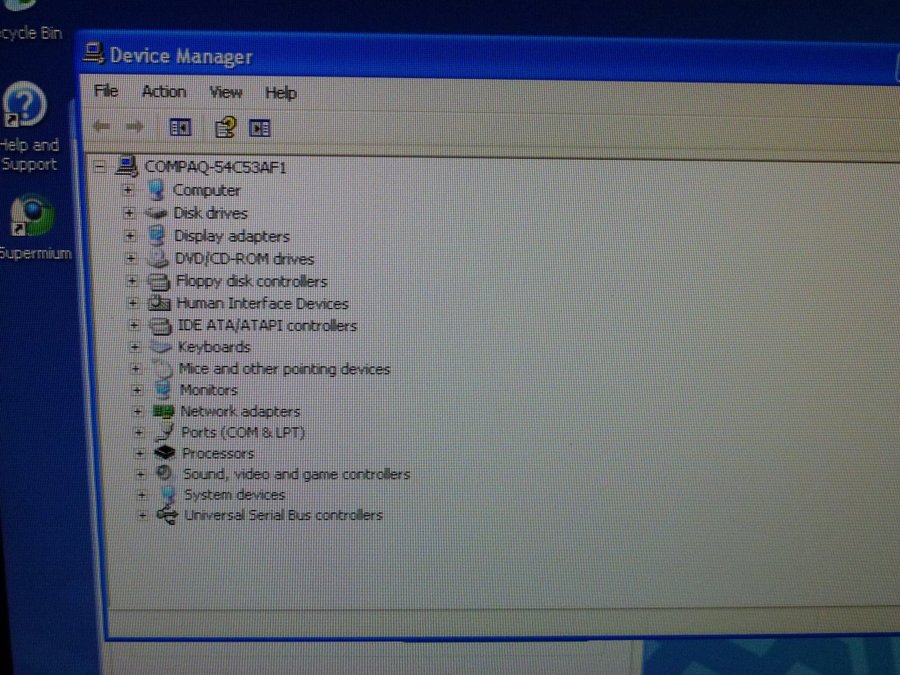Click the Forward arrow toolbar button
The height and width of the screenshot is (675, 900).
coord(135,127)
